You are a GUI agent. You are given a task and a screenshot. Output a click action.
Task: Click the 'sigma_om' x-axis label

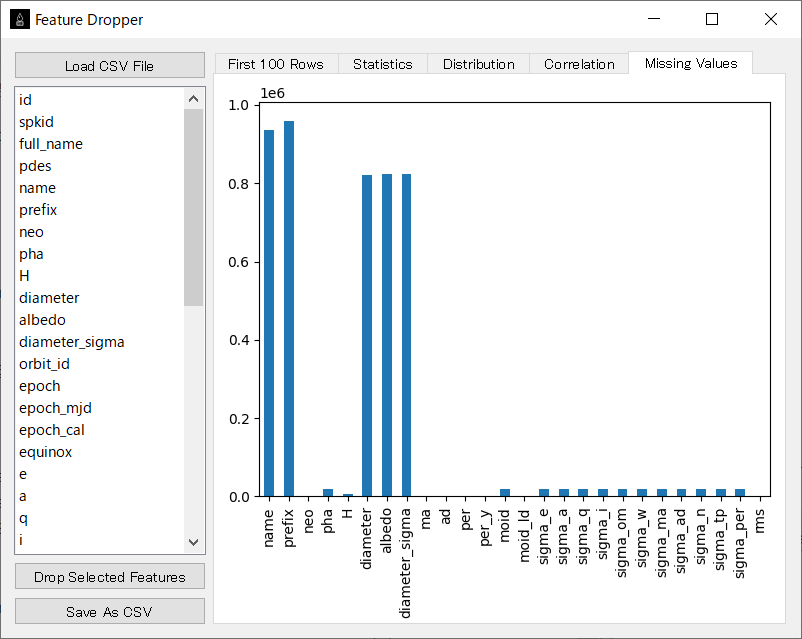(622, 543)
